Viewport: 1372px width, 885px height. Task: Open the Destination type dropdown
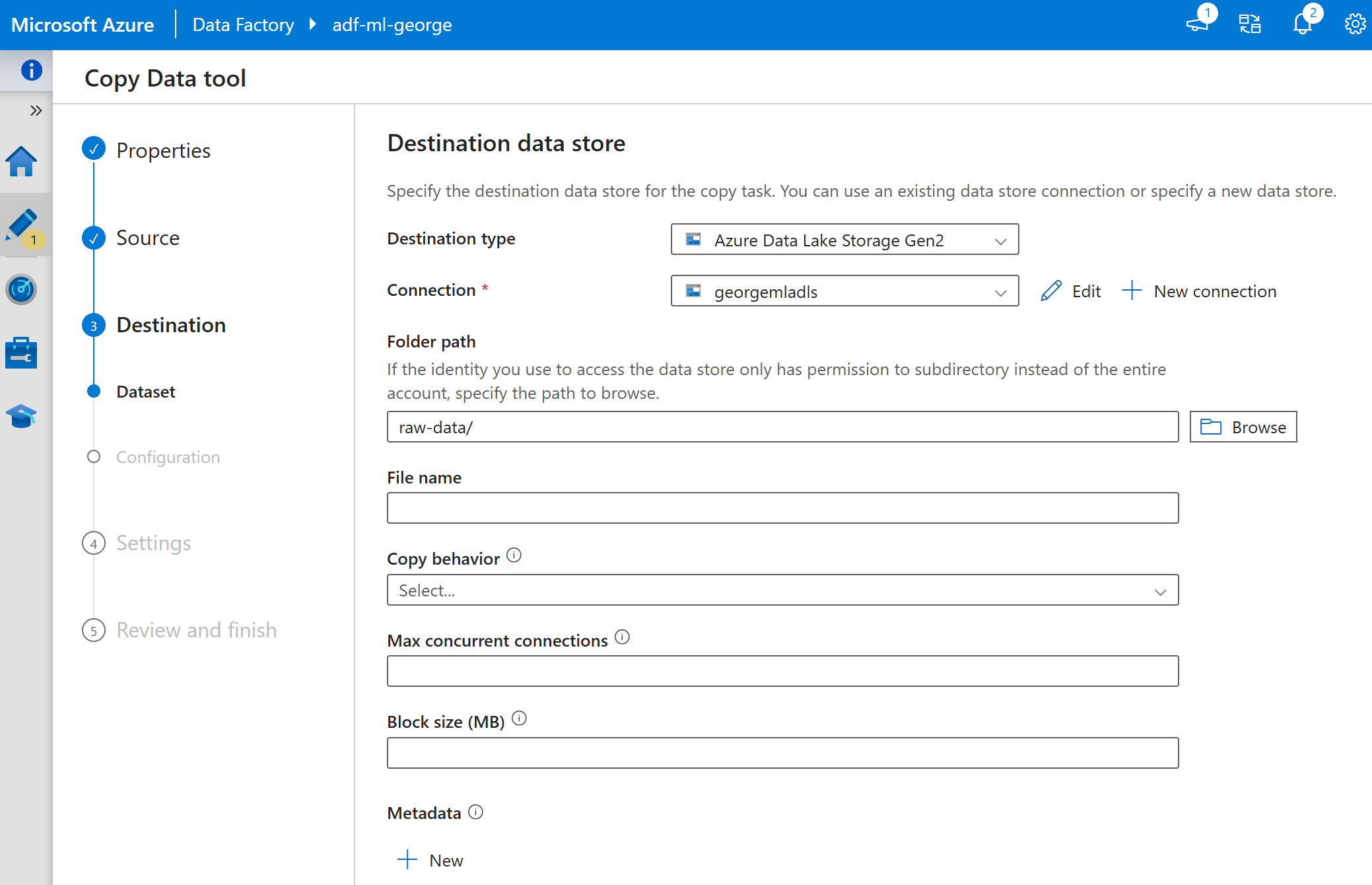844,240
